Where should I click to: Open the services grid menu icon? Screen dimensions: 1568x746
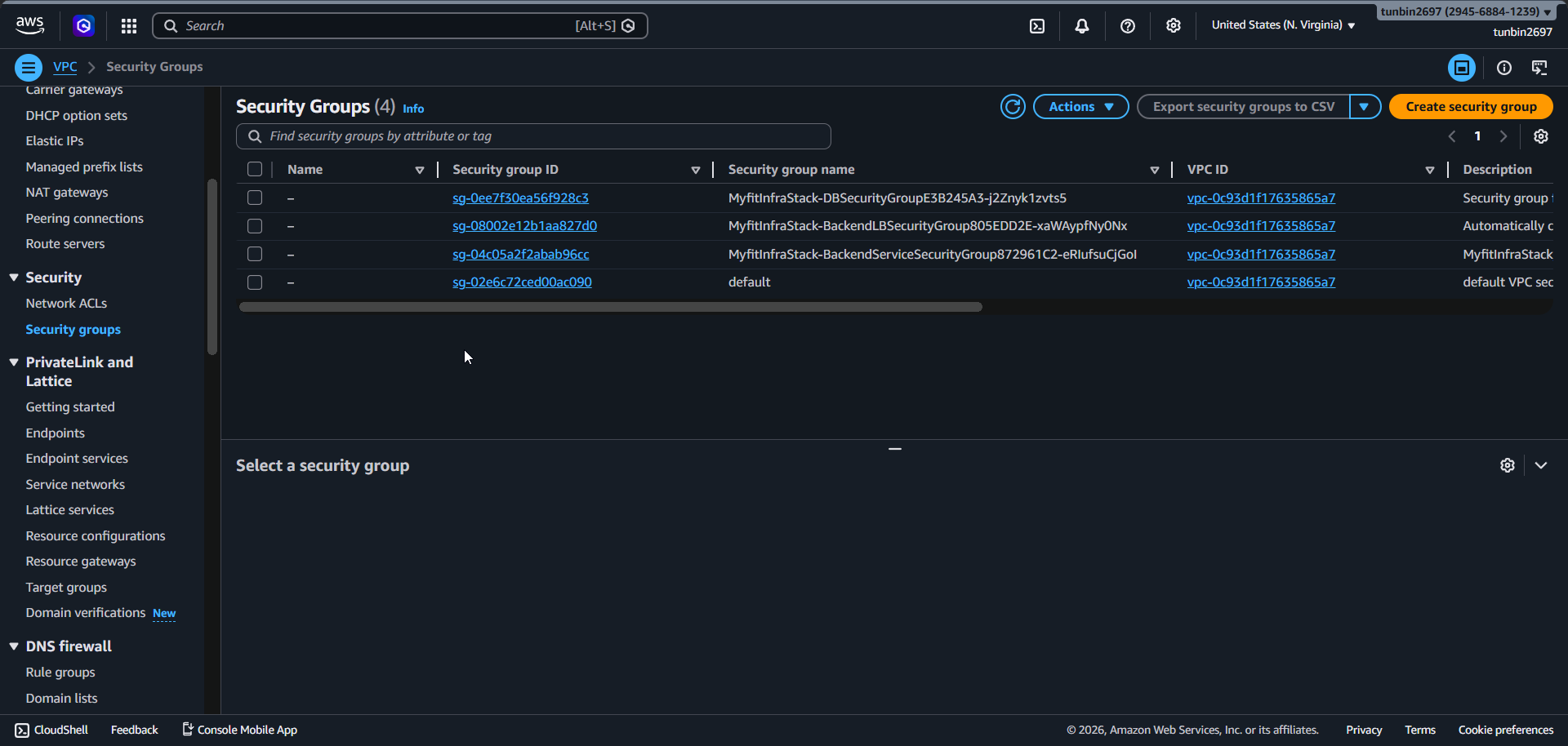click(x=129, y=26)
